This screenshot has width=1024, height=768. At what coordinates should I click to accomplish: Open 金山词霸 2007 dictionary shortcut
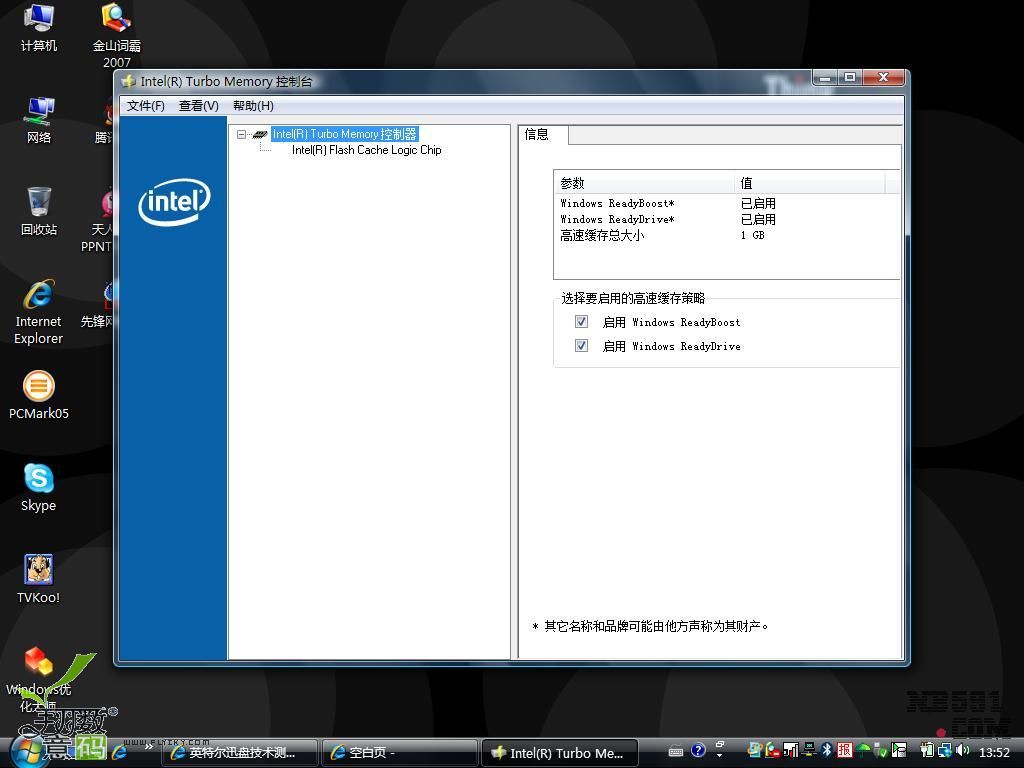(x=116, y=19)
